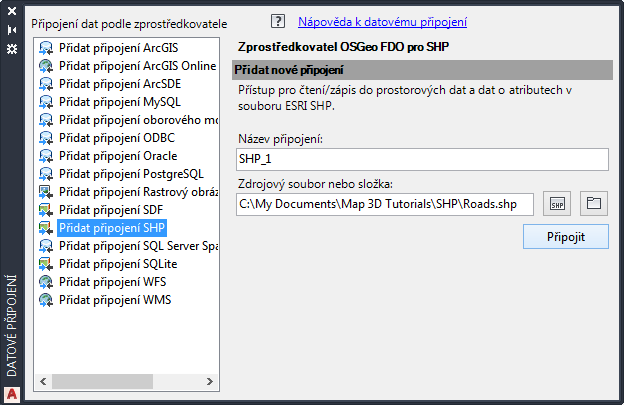
Task: Open palette properties gear icon
Action: [12, 49]
